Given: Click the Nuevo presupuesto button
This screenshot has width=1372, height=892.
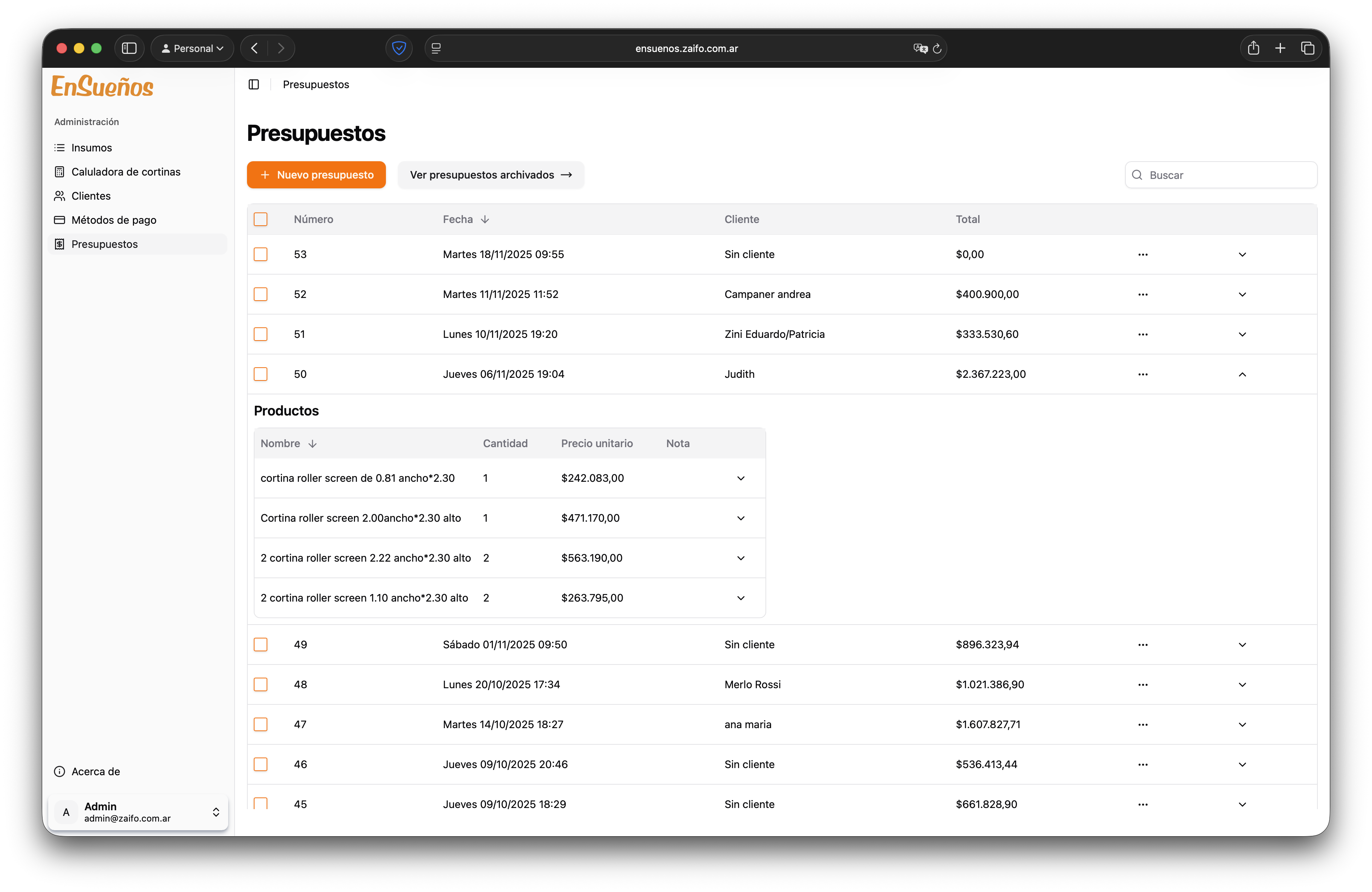Looking at the screenshot, I should (316, 175).
